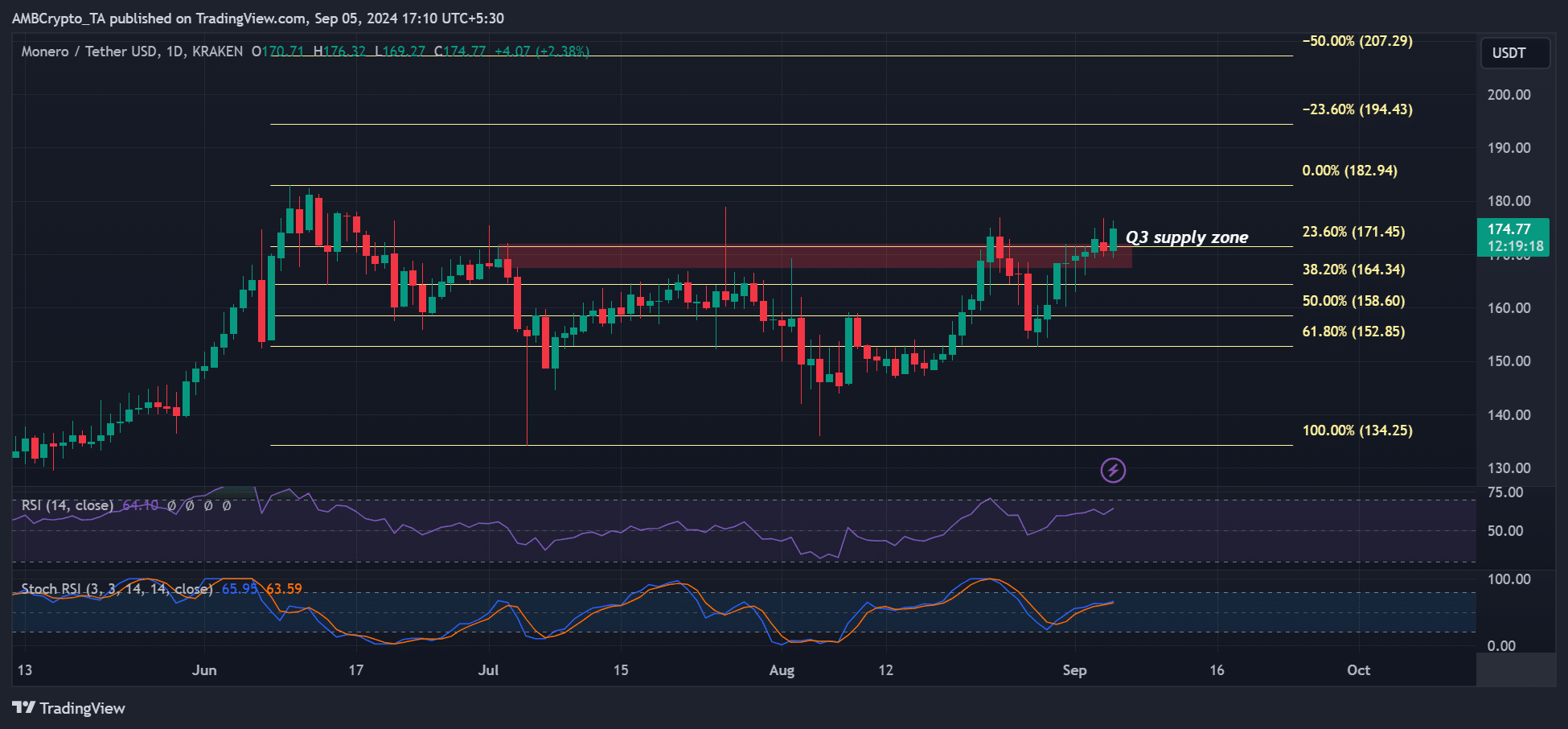Click the 200.00 price axis label
1568x729 pixels.
pos(1509,95)
